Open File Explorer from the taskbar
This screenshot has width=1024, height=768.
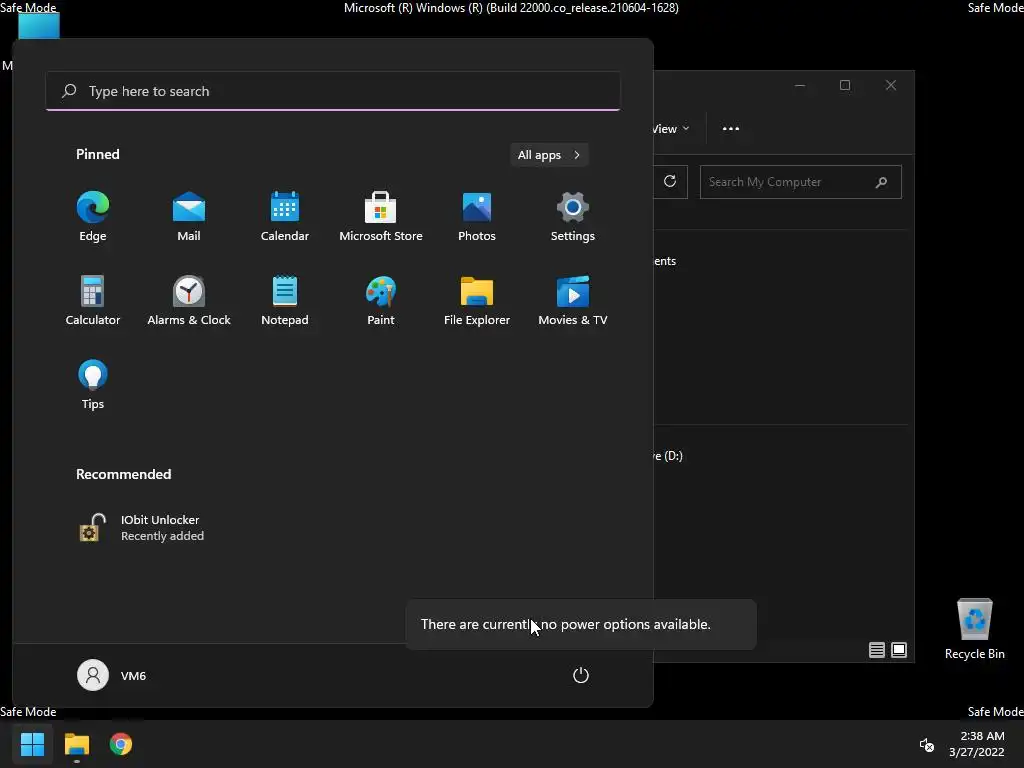tap(76, 744)
